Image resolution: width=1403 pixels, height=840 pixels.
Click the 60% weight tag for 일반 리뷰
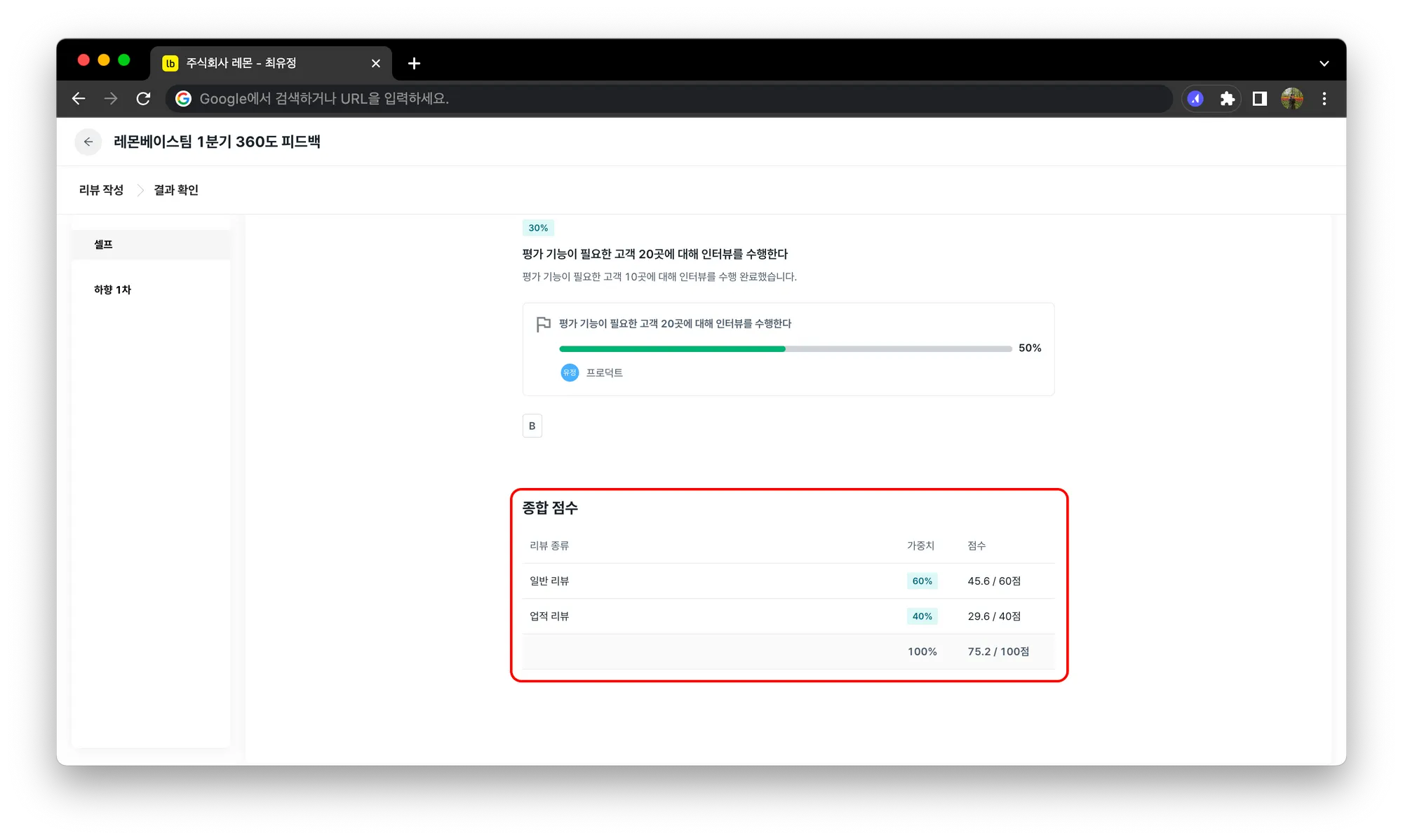pyautogui.click(x=922, y=581)
